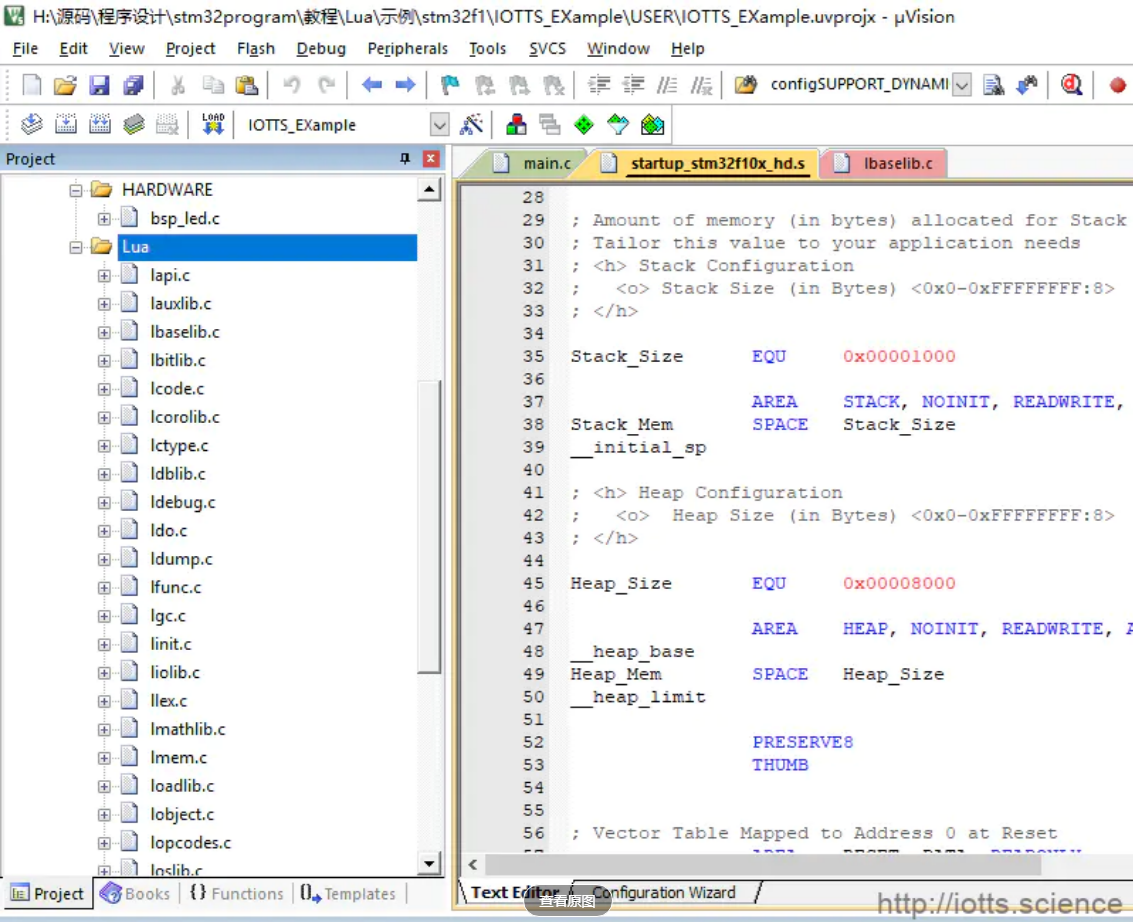
Task: Pin the Project panel with pushpin
Action: tap(405, 159)
